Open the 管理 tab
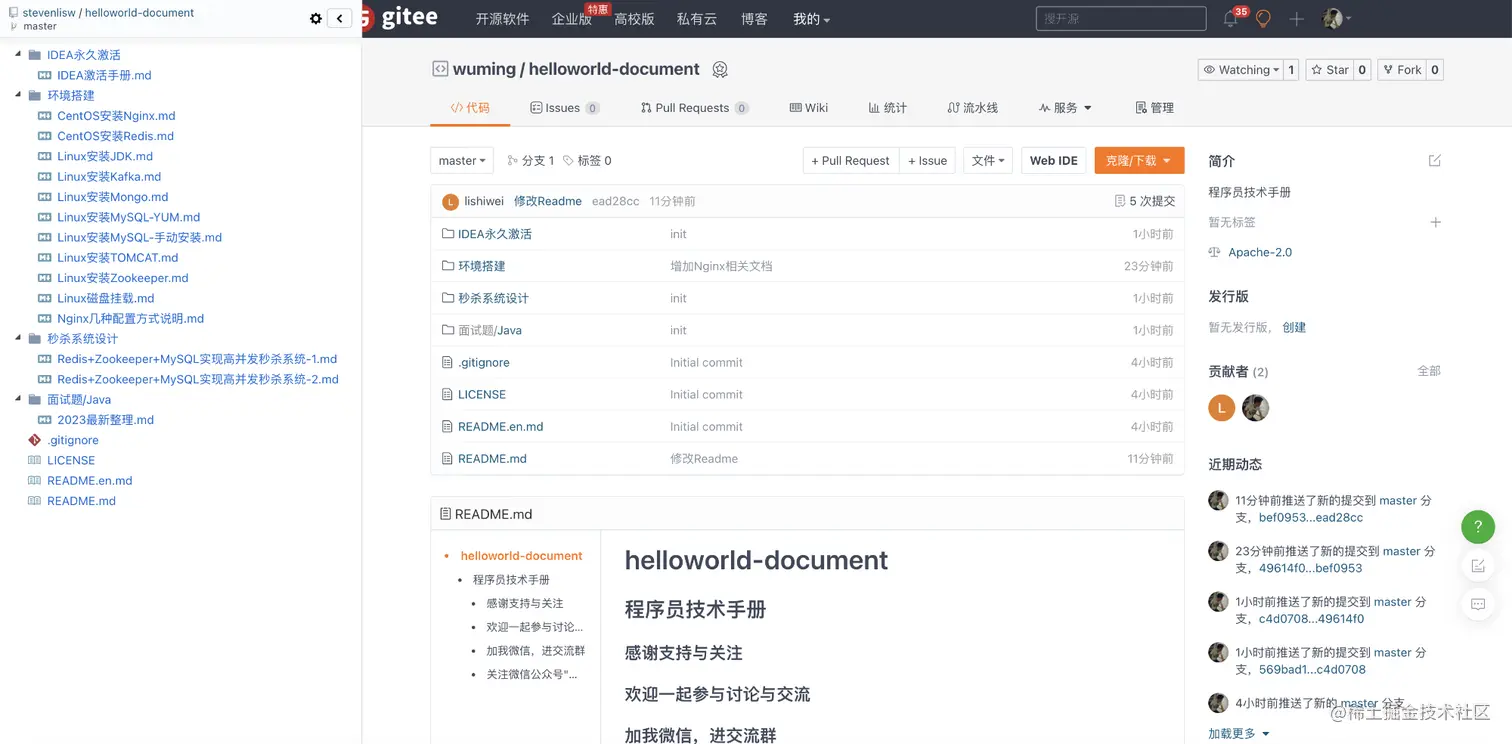The image size is (1512, 744). coord(1155,108)
